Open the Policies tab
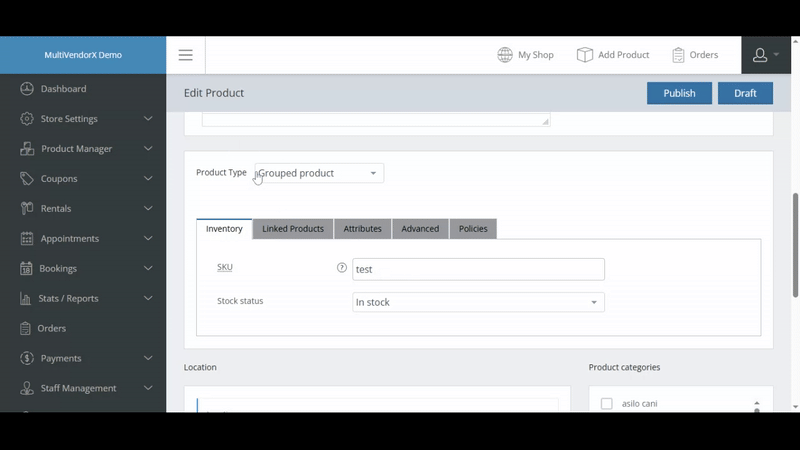This screenshot has height=450, width=800. point(473,229)
